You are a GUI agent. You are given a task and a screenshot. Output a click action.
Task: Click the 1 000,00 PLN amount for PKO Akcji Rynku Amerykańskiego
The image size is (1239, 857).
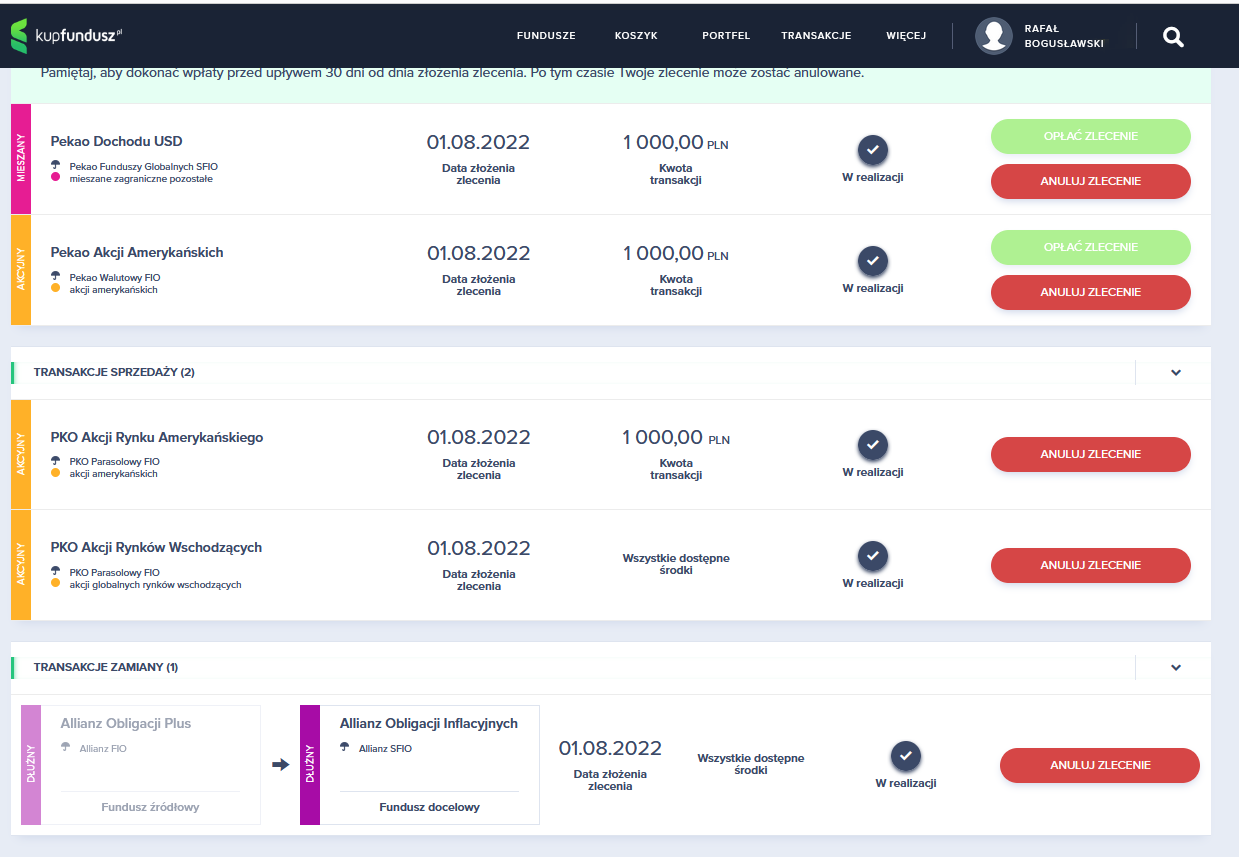676,437
